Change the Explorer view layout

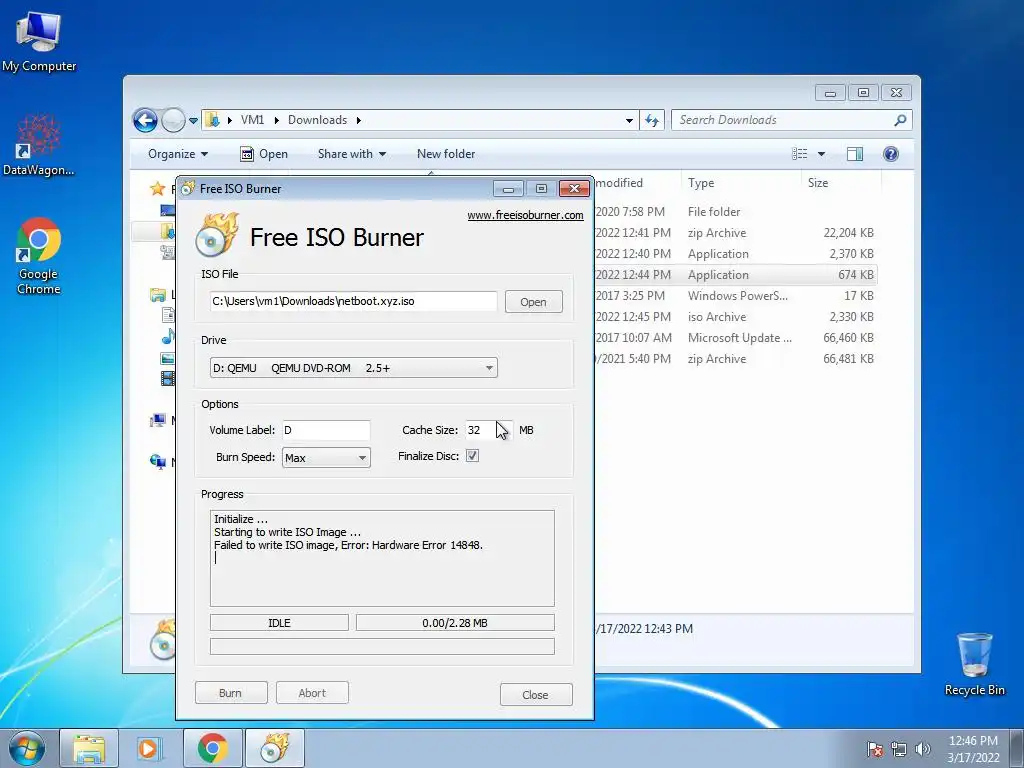799,154
